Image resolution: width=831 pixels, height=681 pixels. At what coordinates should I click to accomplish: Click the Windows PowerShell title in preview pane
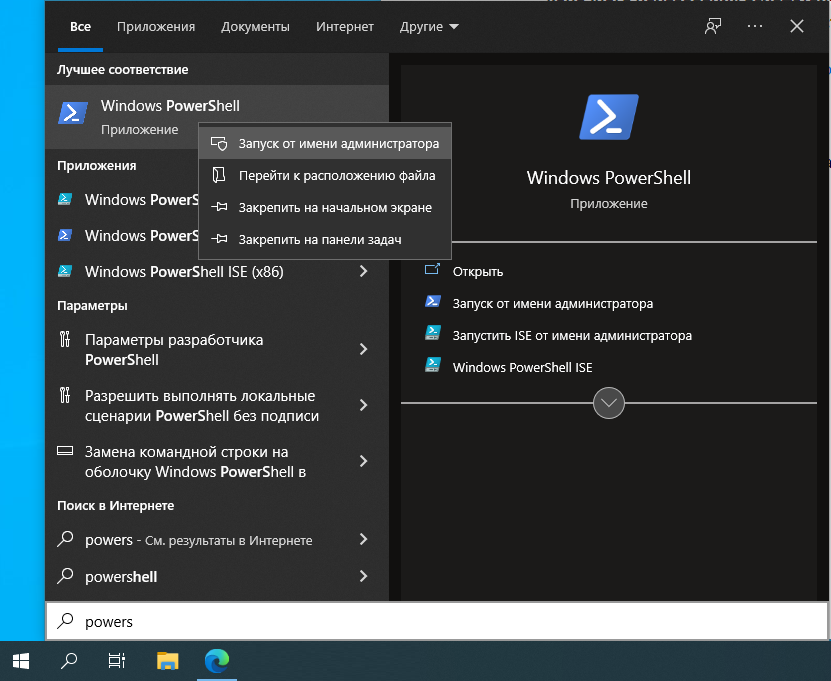[x=608, y=178]
